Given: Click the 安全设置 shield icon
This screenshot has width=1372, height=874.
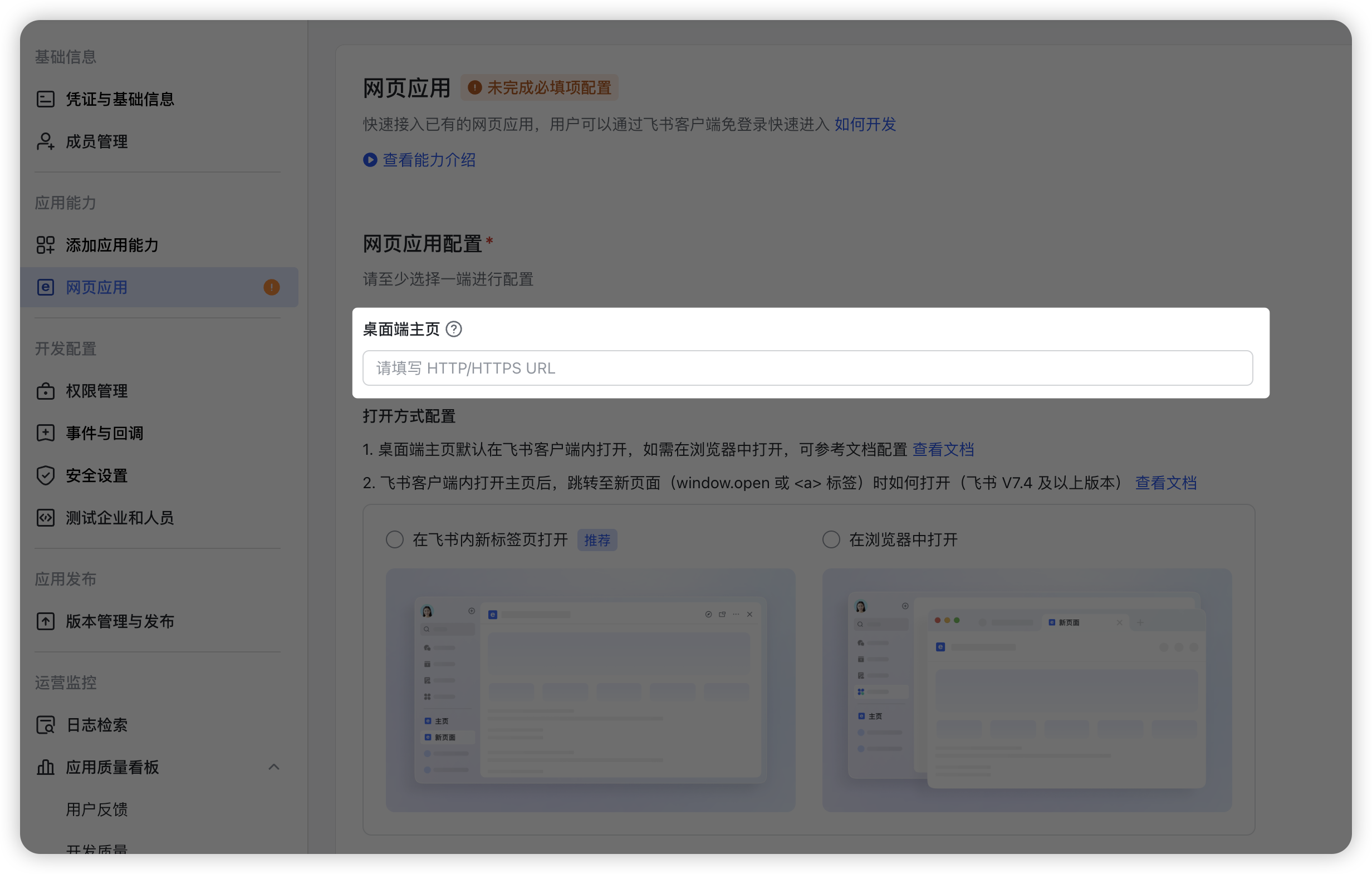Looking at the screenshot, I should 46,475.
